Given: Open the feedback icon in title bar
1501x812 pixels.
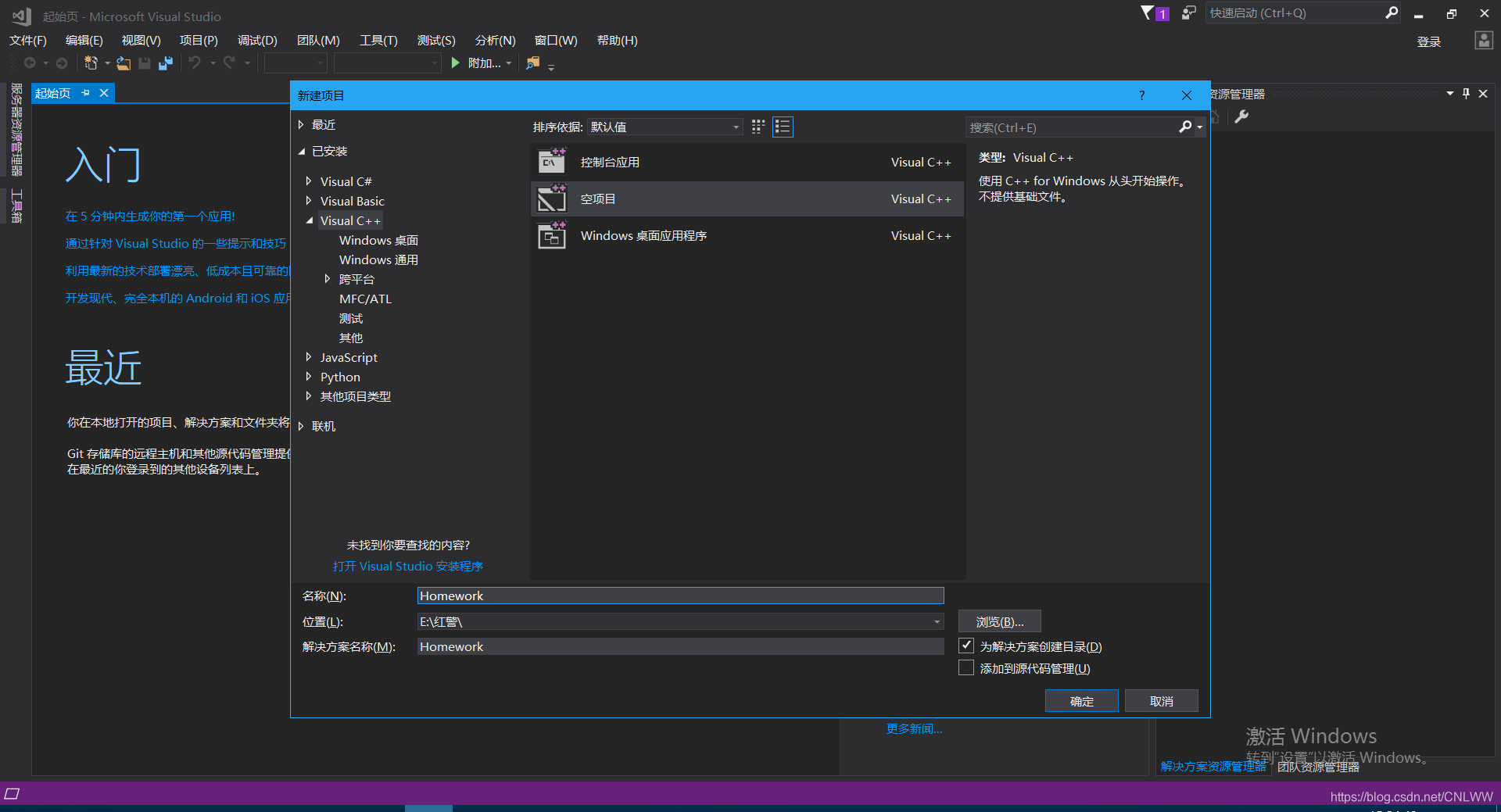Looking at the screenshot, I should point(1188,13).
